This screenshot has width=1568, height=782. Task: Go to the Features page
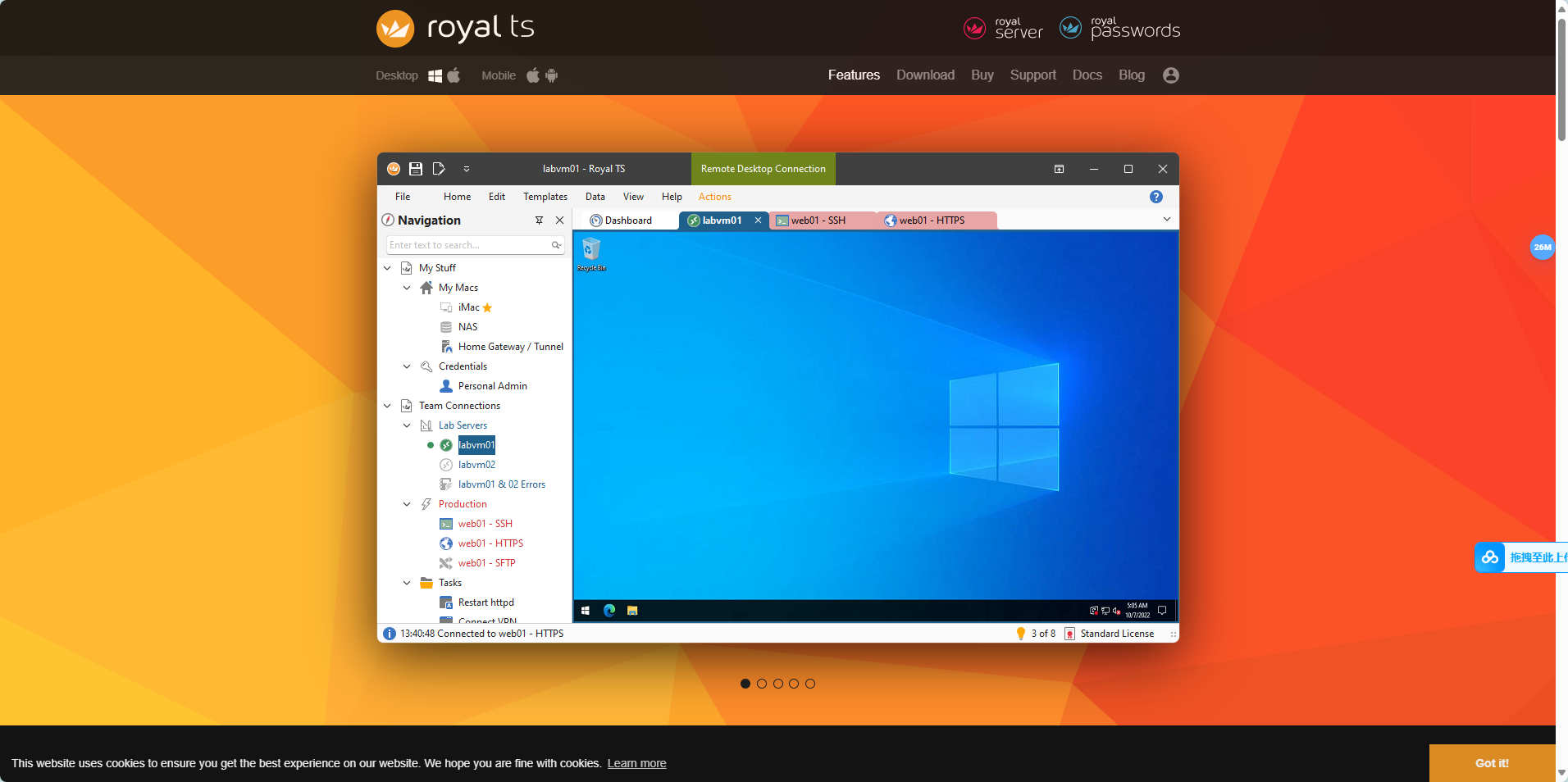tap(854, 75)
